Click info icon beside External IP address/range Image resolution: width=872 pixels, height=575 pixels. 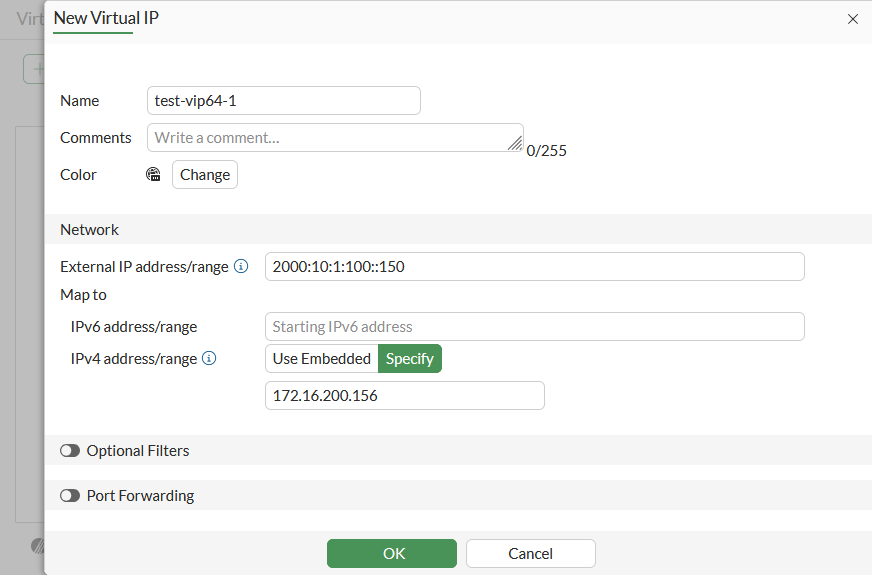tap(241, 267)
